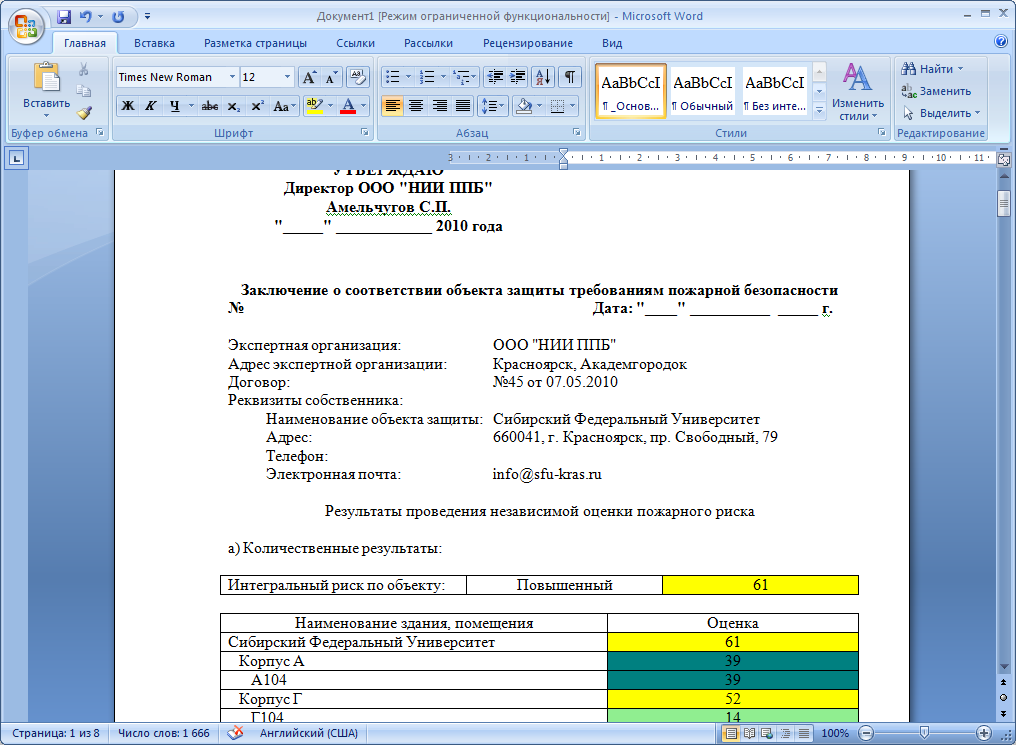The image size is (1016, 745).
Task: Align the paragraph to the right
Action: click(439, 106)
